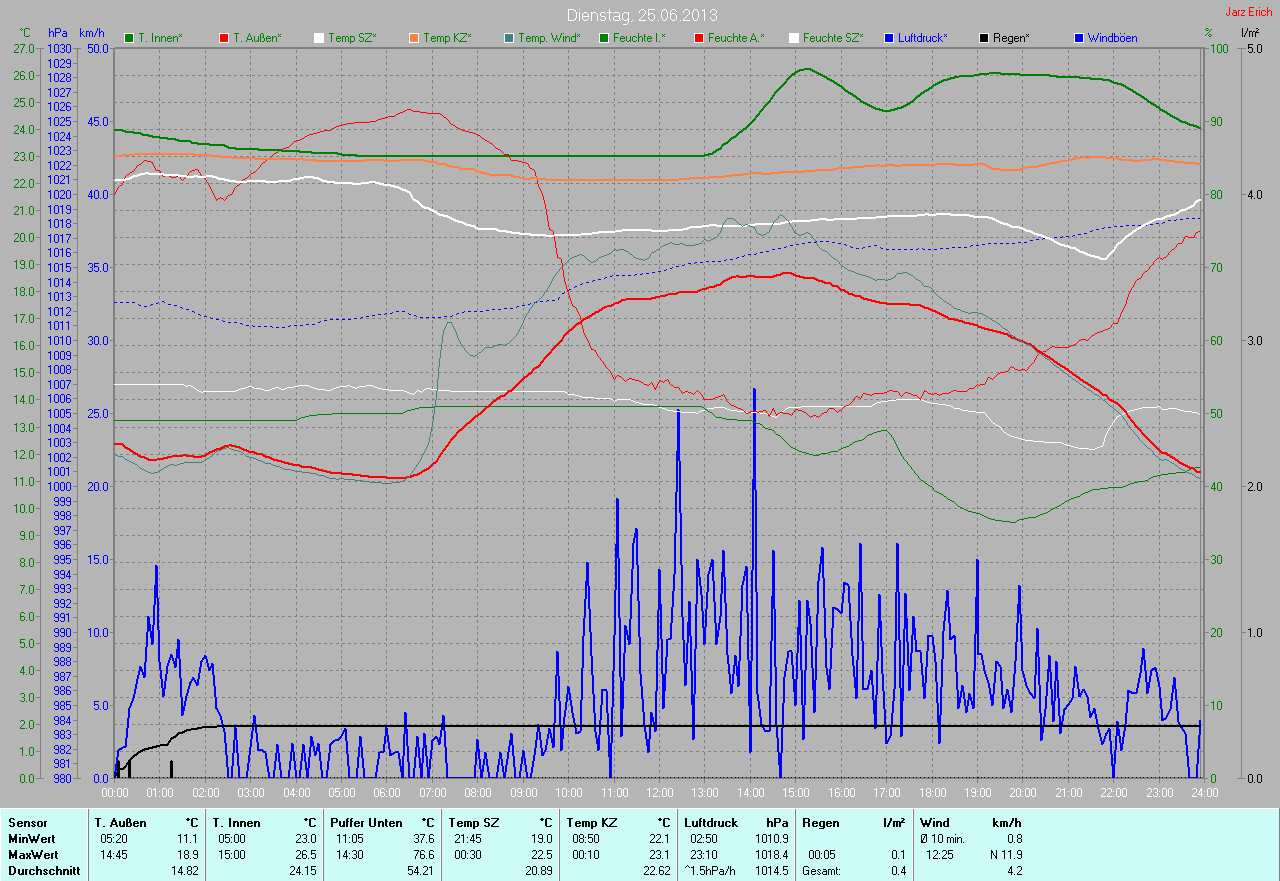Click the Temp KZ average '22.62'
This screenshot has height=881, width=1280.
pyautogui.click(x=657, y=870)
